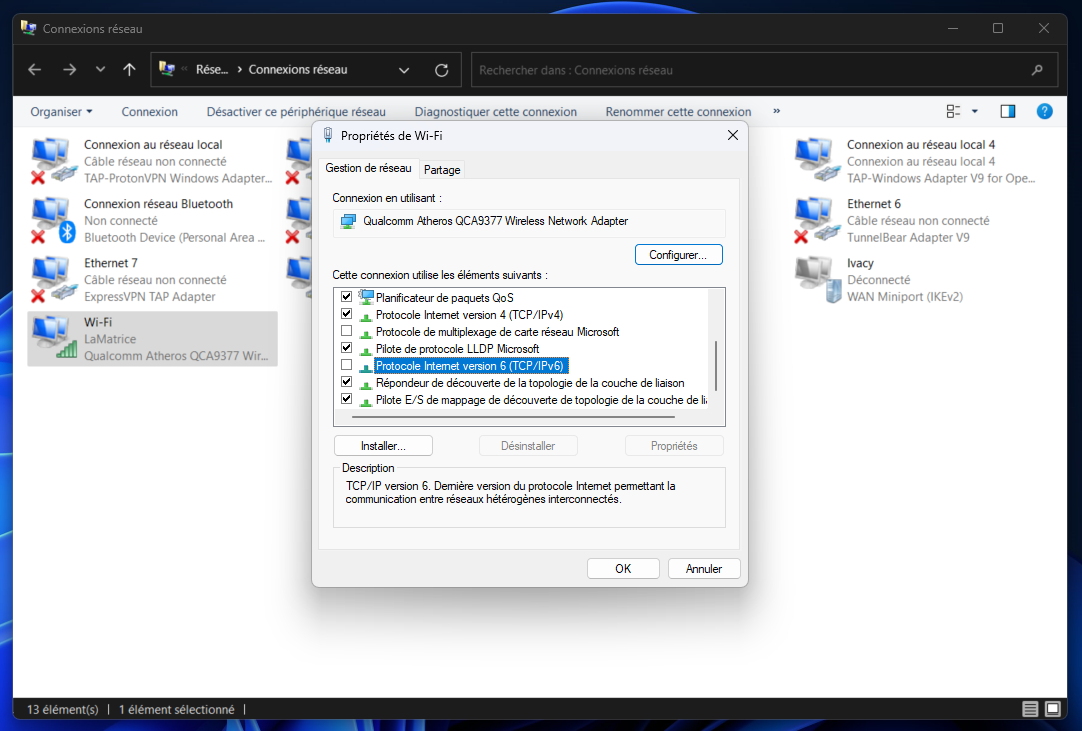Image resolution: width=1082 pixels, height=731 pixels.
Task: Click the Installer... button
Action: [x=383, y=446]
